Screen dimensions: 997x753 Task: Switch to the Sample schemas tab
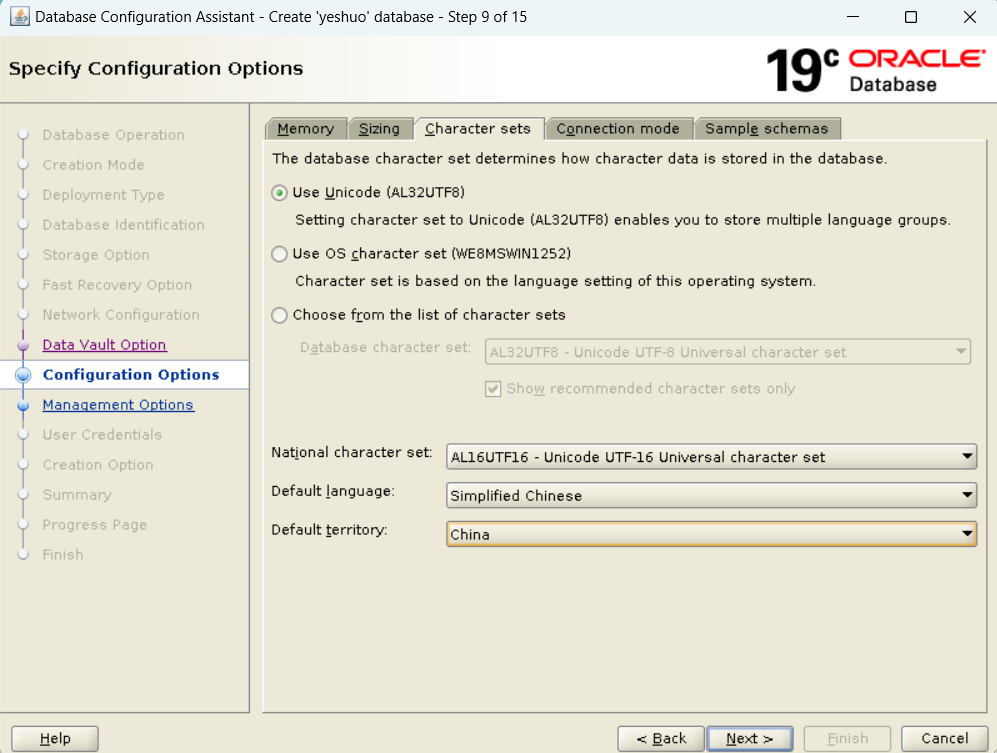pos(767,128)
